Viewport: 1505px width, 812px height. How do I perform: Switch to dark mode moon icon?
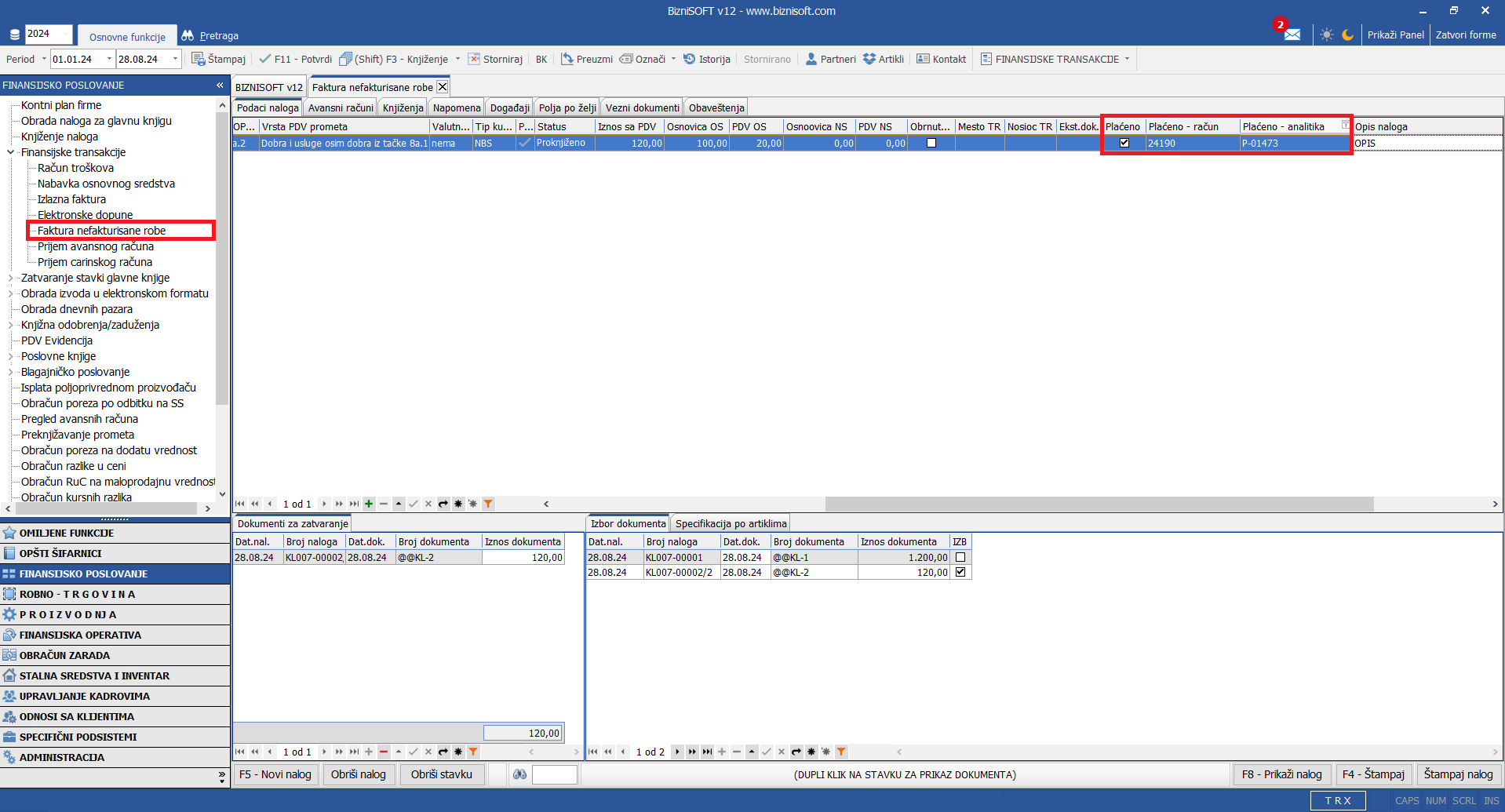1347,35
